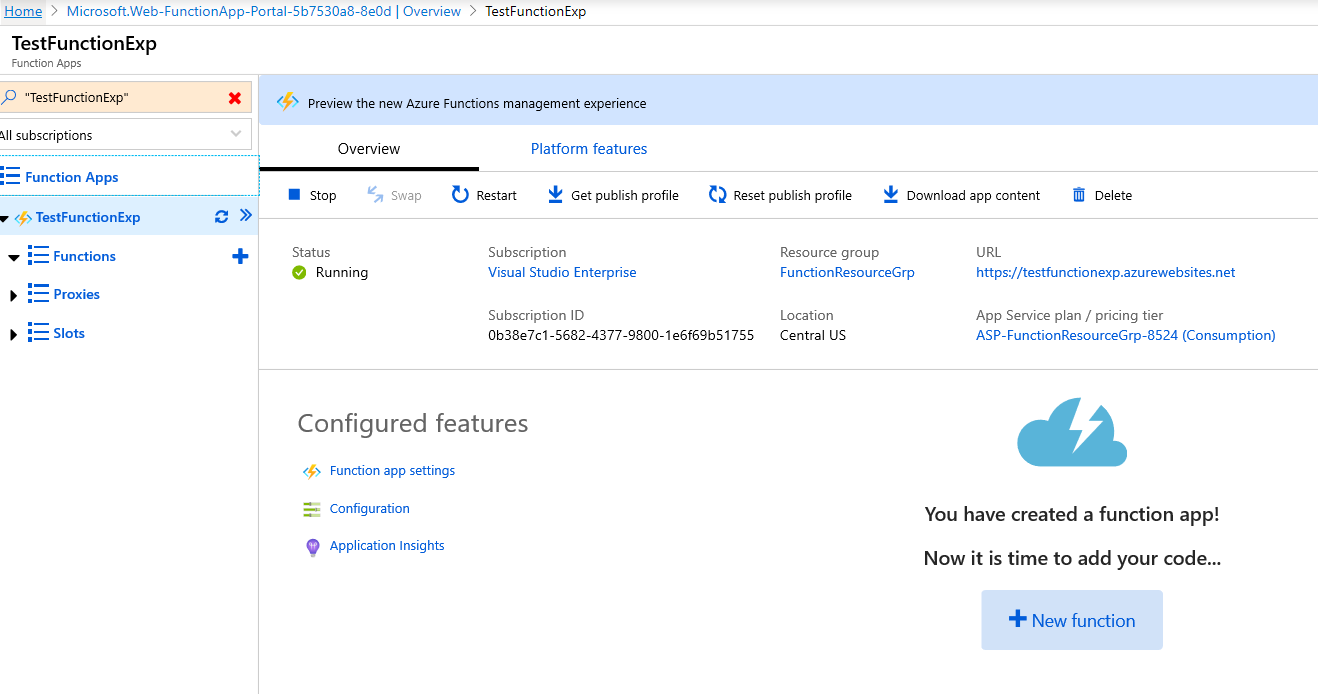Click the search magnifier icon
Image resolution: width=1318 pixels, height=694 pixels.
coord(9,98)
